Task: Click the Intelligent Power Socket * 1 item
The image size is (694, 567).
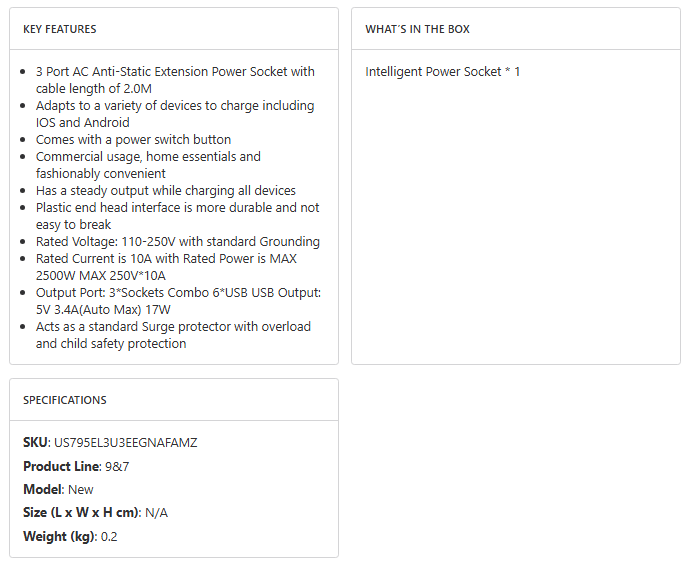Action: click(443, 72)
